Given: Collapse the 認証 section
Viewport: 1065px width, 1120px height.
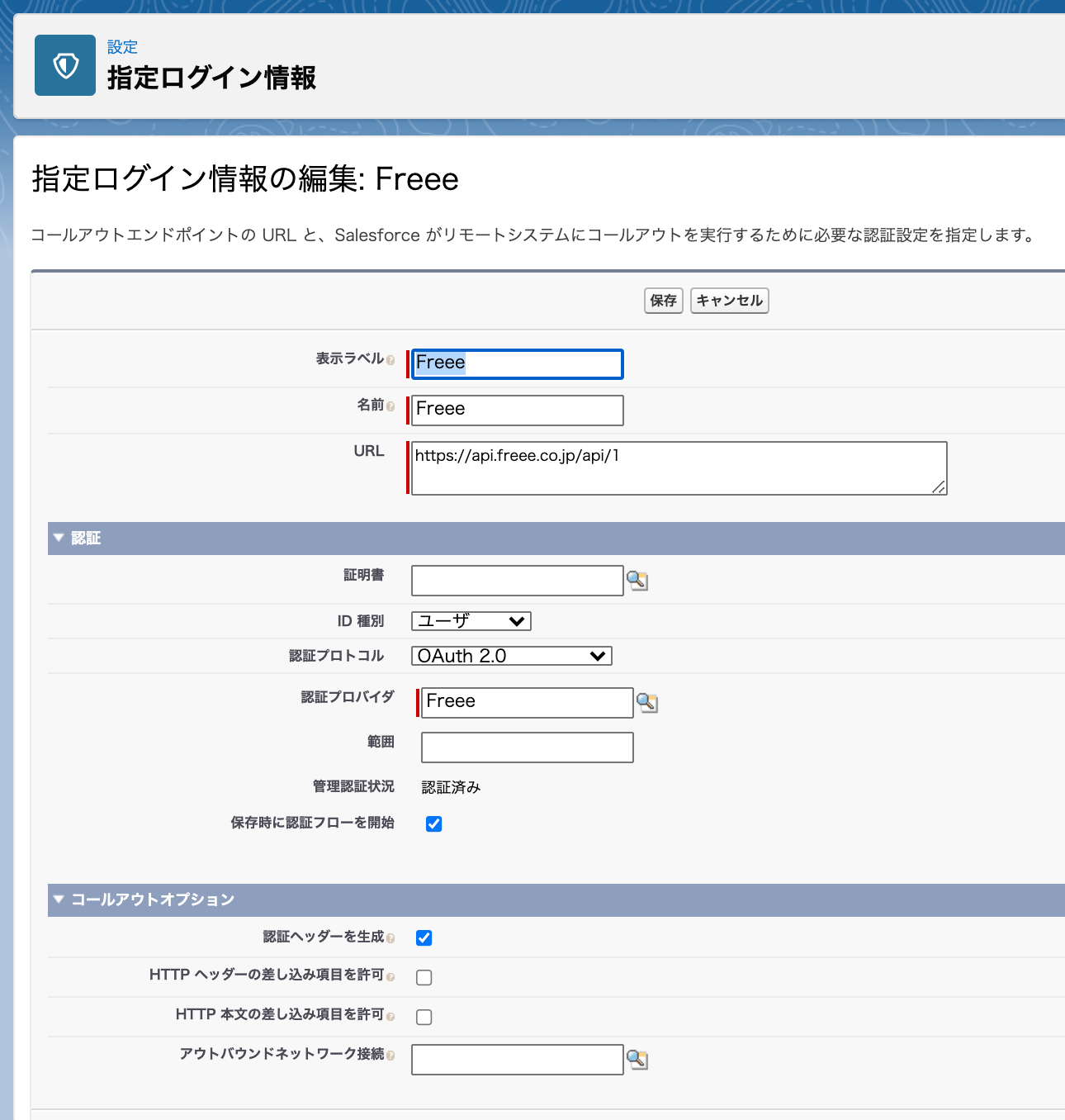Looking at the screenshot, I should 59,538.
